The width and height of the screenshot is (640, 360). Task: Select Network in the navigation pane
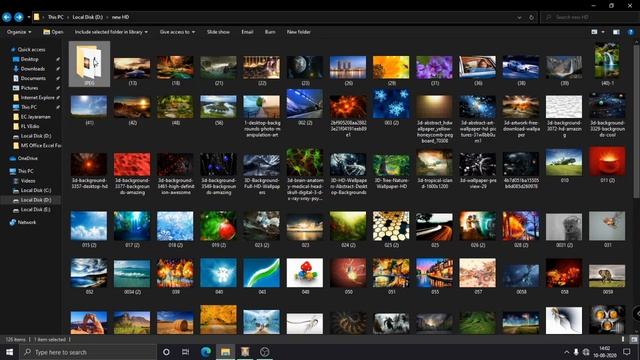[27, 222]
